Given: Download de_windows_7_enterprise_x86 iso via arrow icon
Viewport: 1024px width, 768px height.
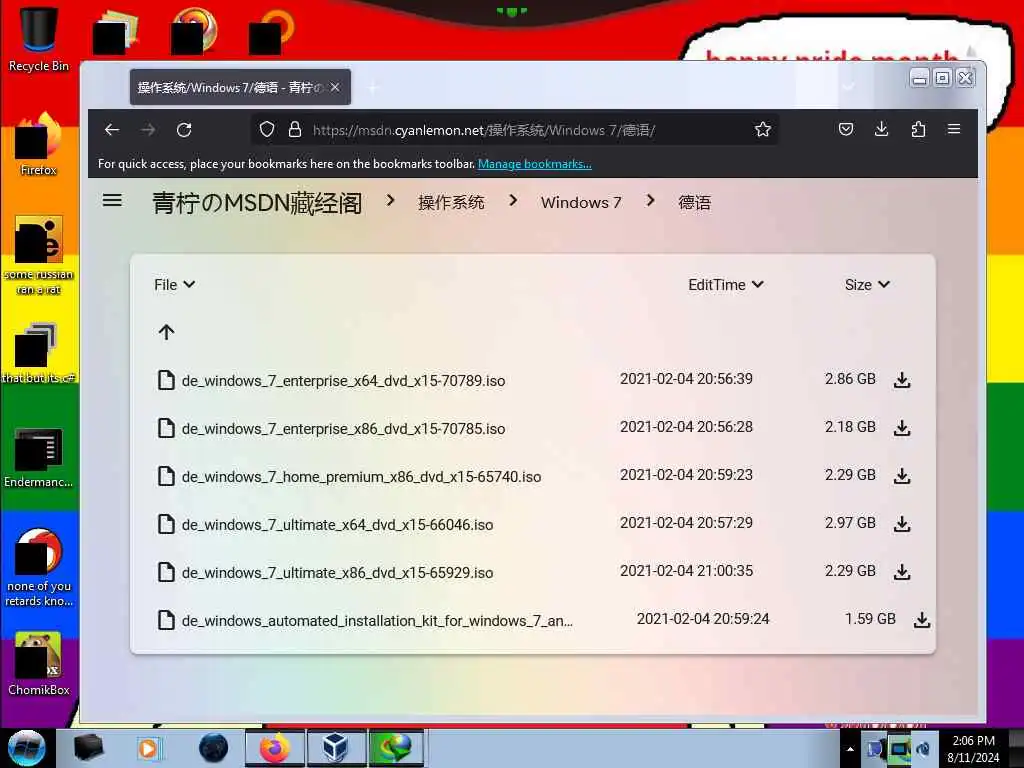Looking at the screenshot, I should 902,428.
